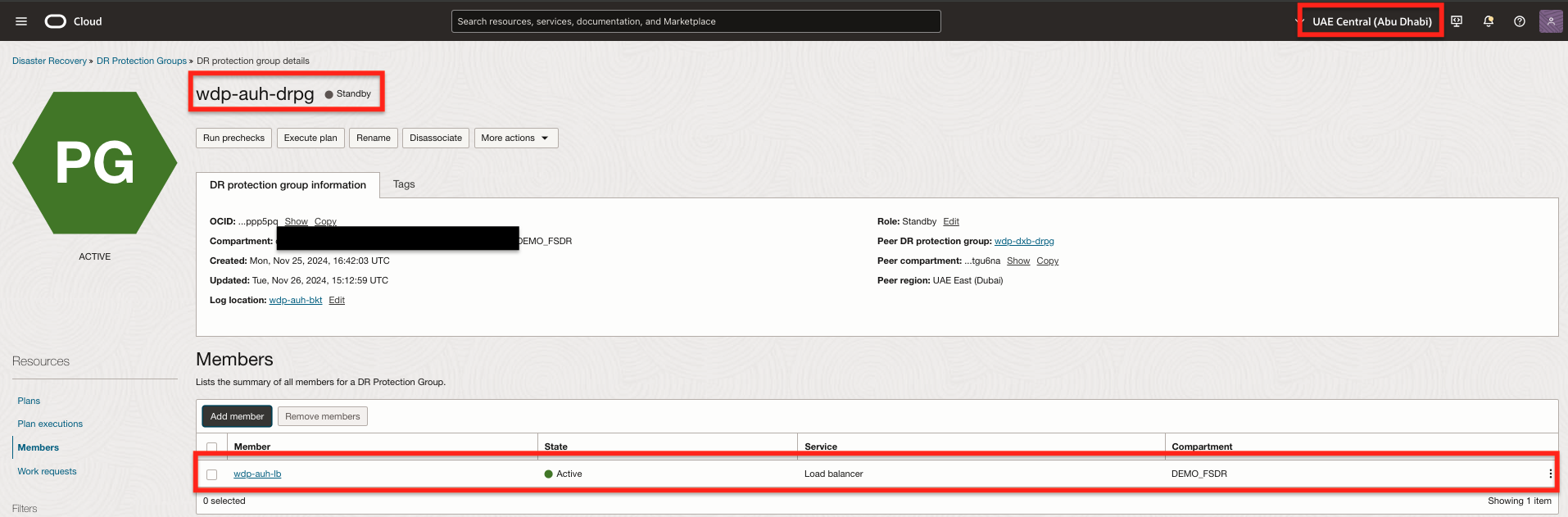
Task: Click the Updated date value
Action: [x=320, y=280]
